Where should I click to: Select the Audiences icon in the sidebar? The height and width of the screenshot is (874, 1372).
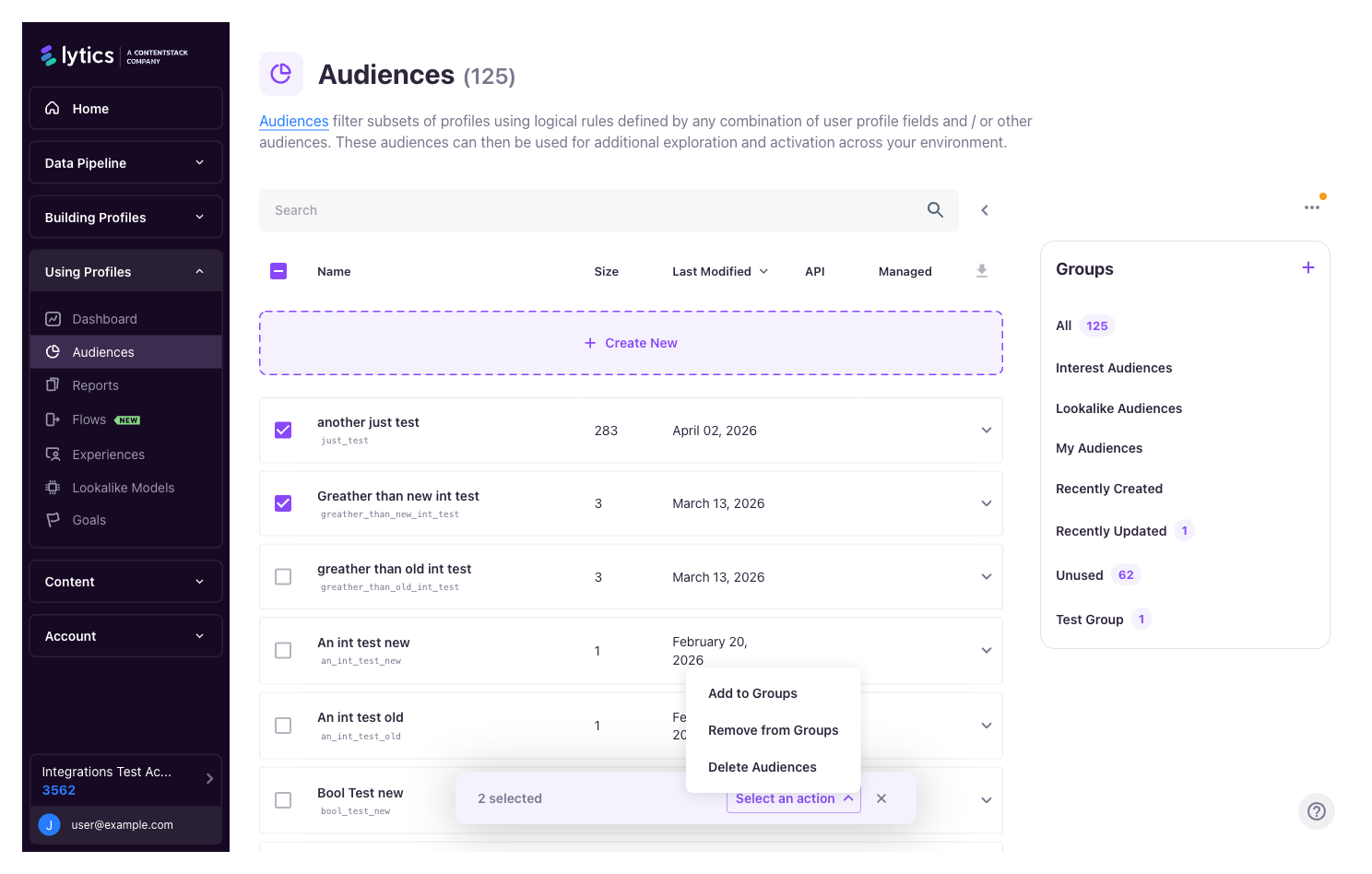pyautogui.click(x=54, y=351)
